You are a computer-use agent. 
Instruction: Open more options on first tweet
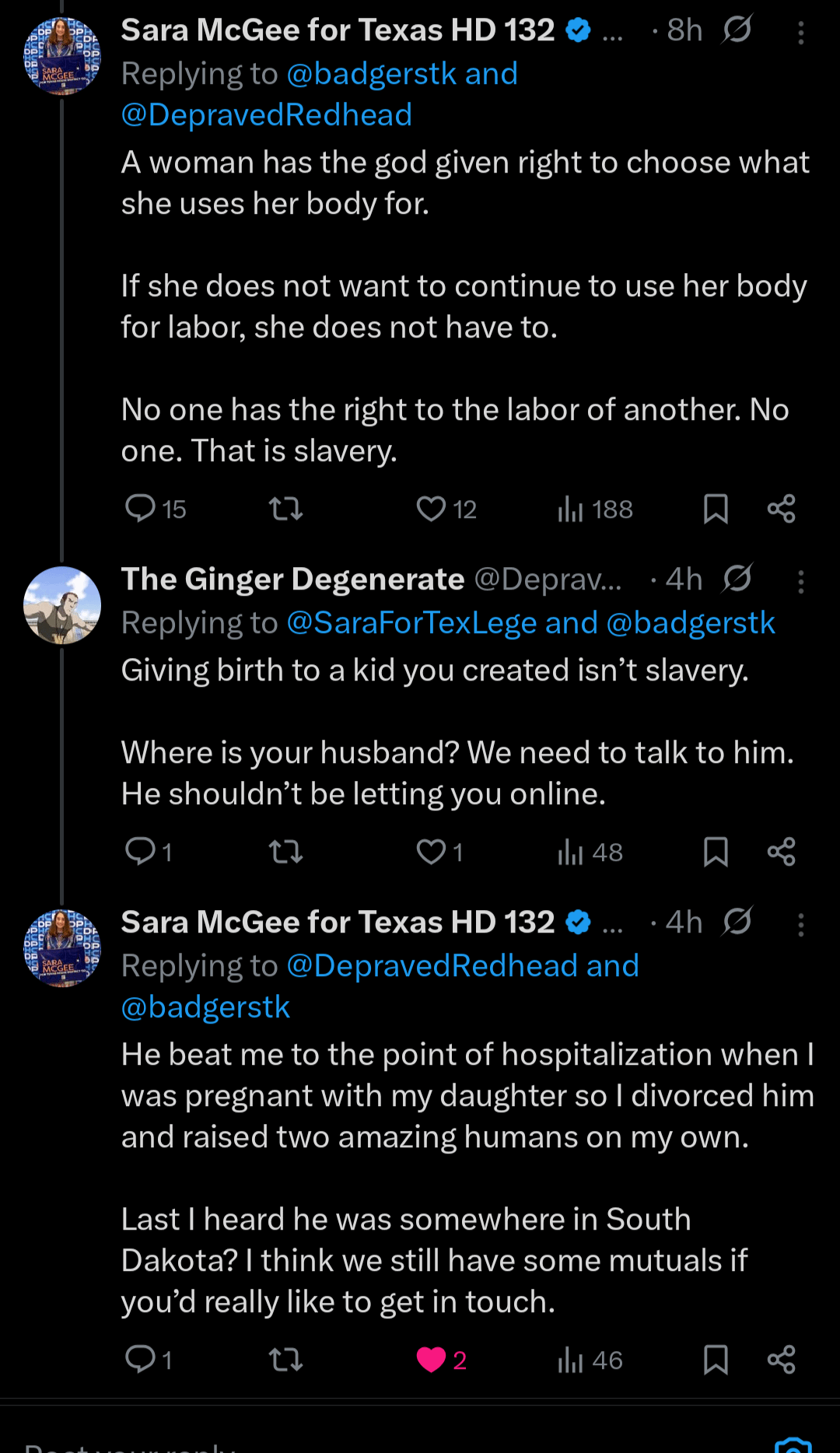click(800, 33)
